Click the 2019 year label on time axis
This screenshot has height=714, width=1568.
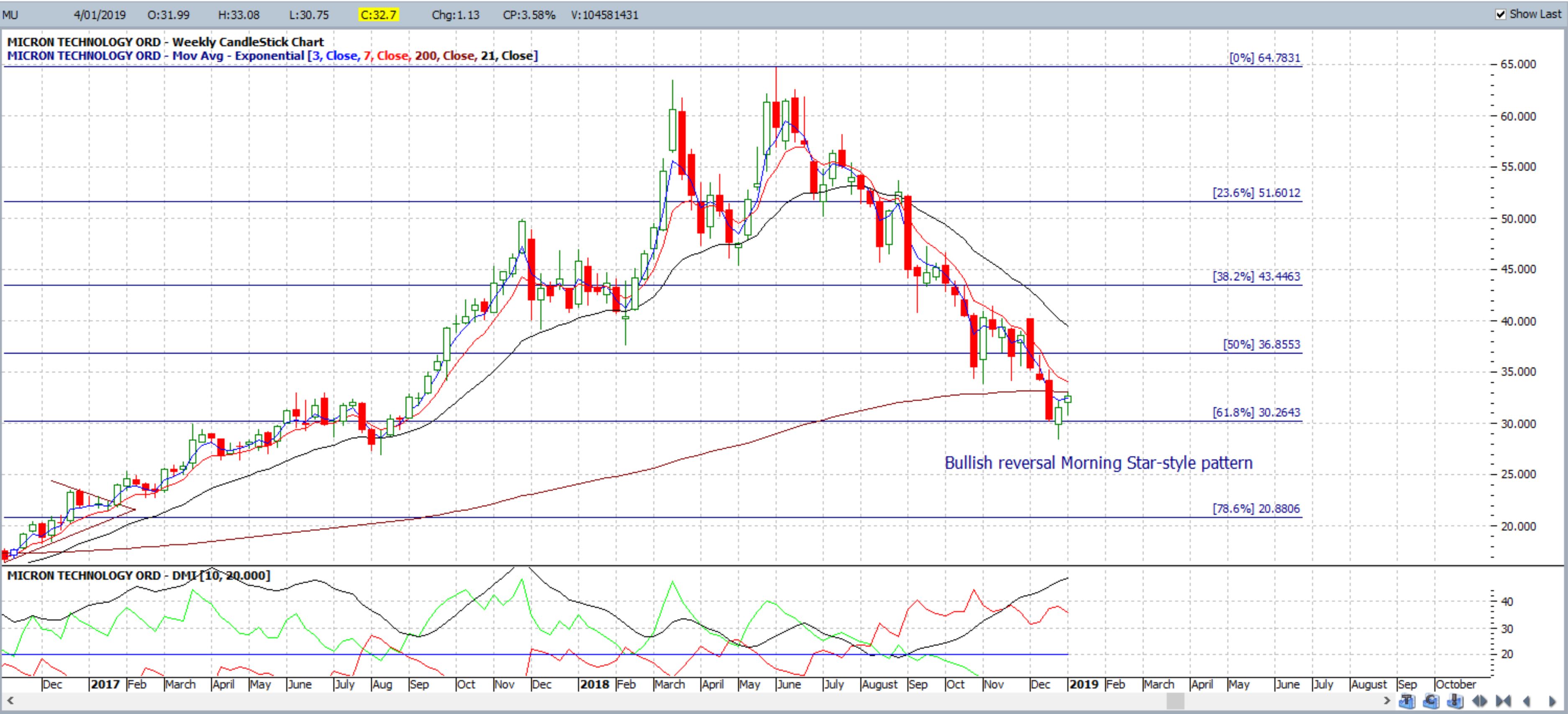(1084, 684)
